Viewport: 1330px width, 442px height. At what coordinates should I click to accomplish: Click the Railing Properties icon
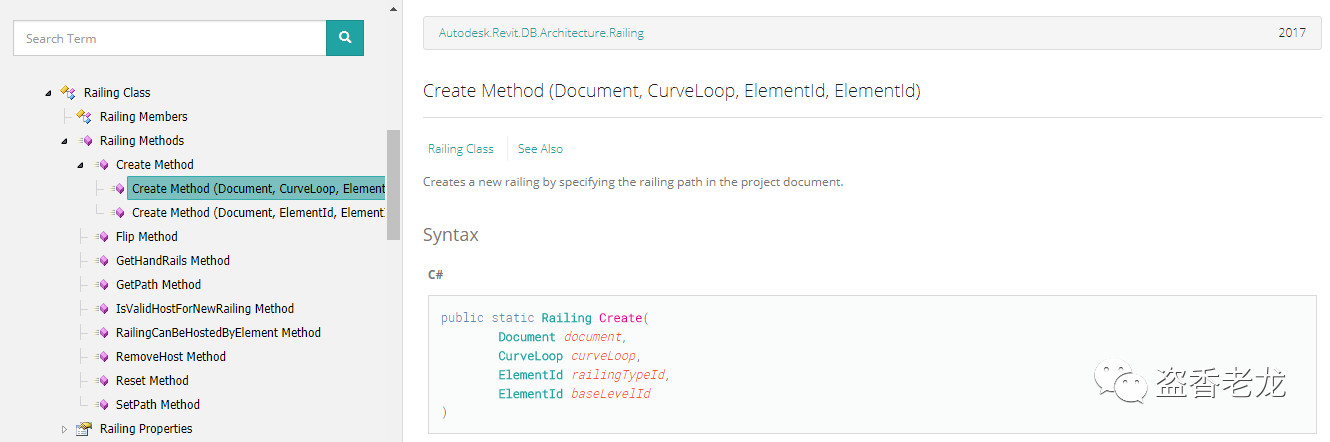(x=84, y=429)
